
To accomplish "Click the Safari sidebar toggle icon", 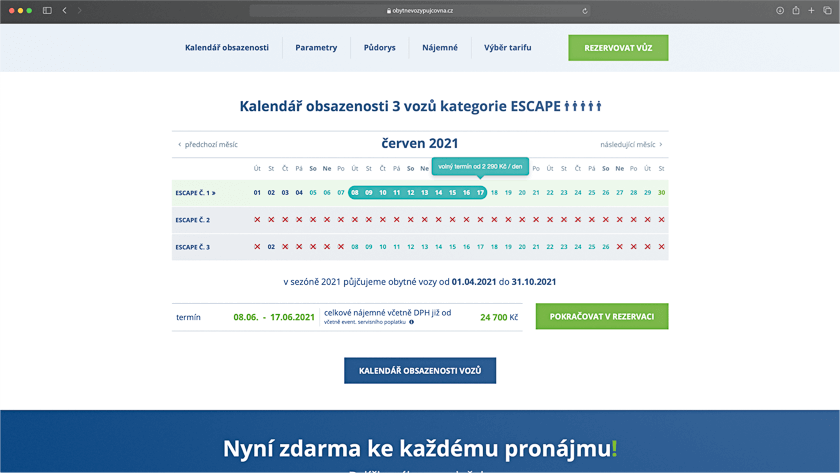I will (47, 10).
